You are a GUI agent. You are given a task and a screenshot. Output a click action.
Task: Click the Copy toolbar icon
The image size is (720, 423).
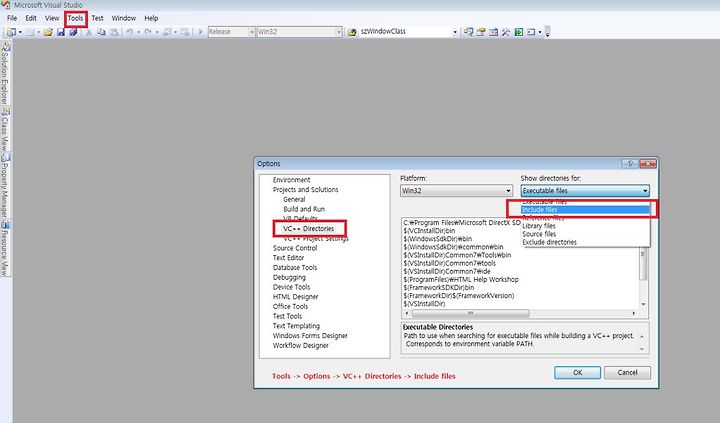101,32
